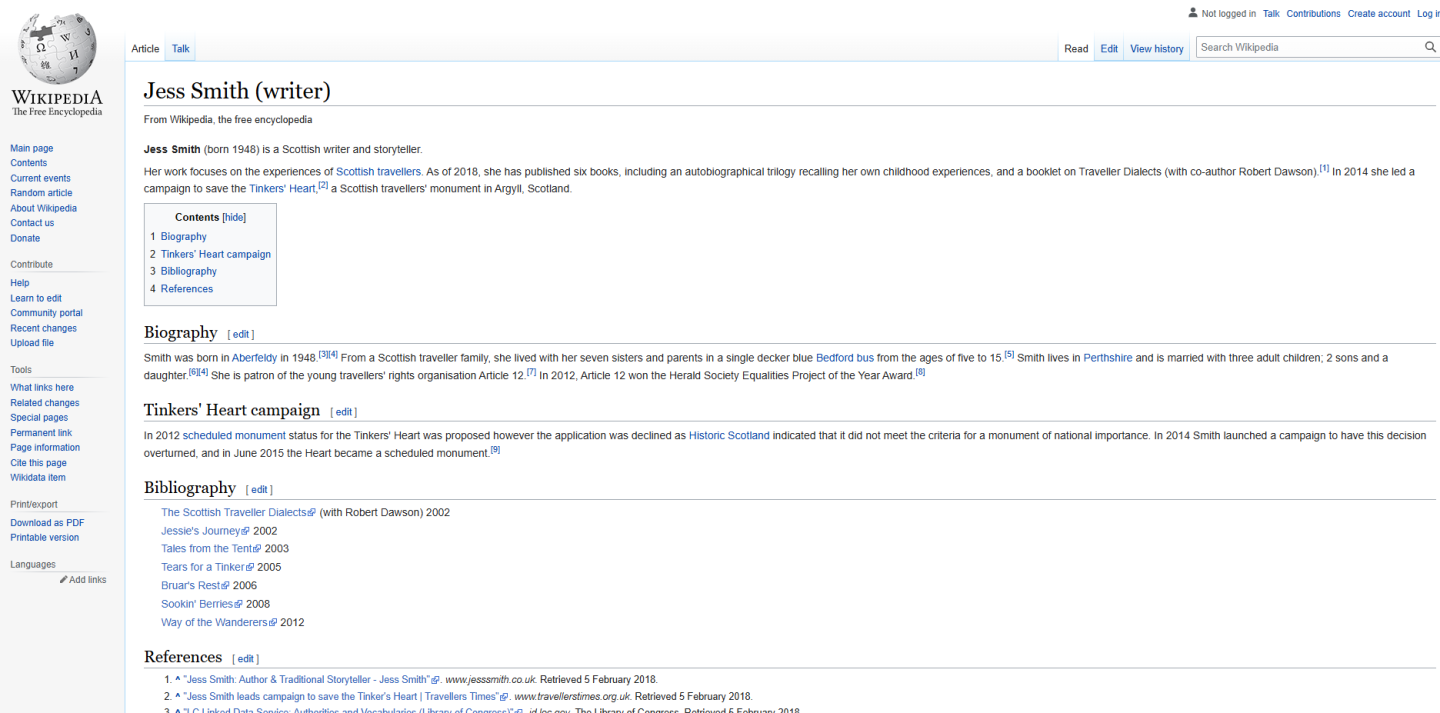The height and width of the screenshot is (713, 1440).
Task: Open Random article from sidebar
Action: click(x=41, y=193)
